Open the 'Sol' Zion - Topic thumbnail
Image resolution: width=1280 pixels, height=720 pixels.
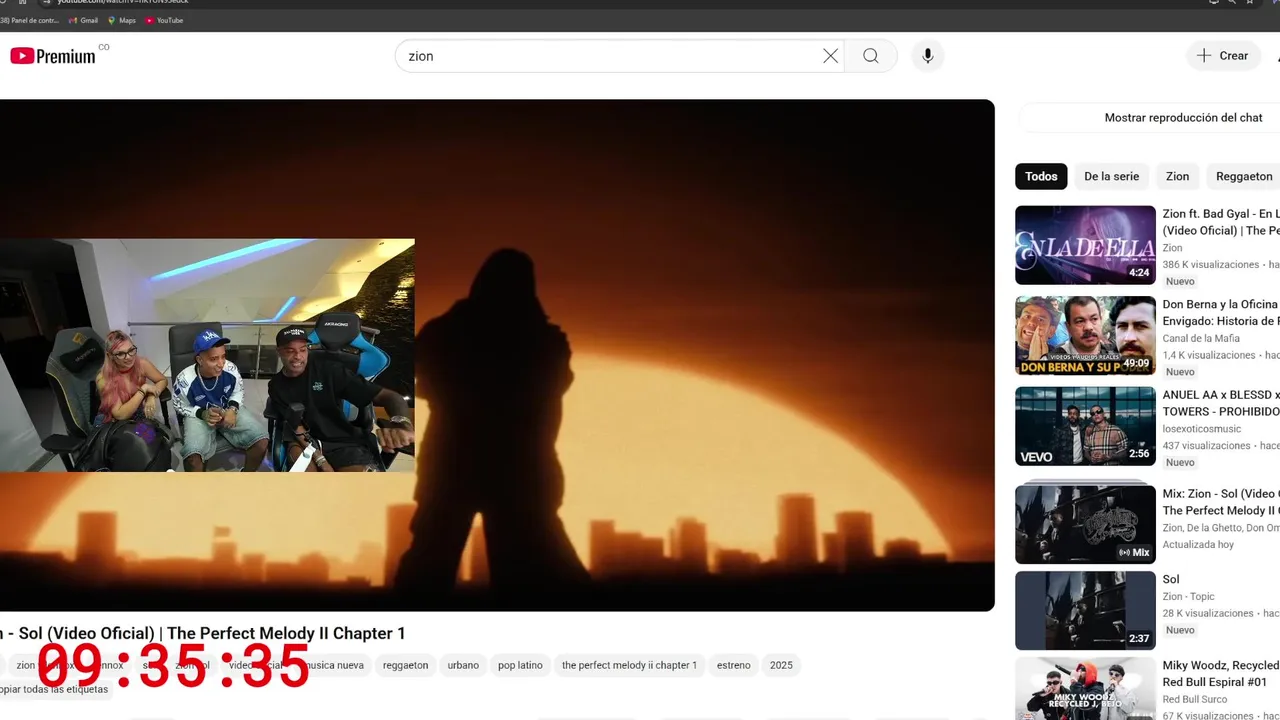[x=1085, y=610]
